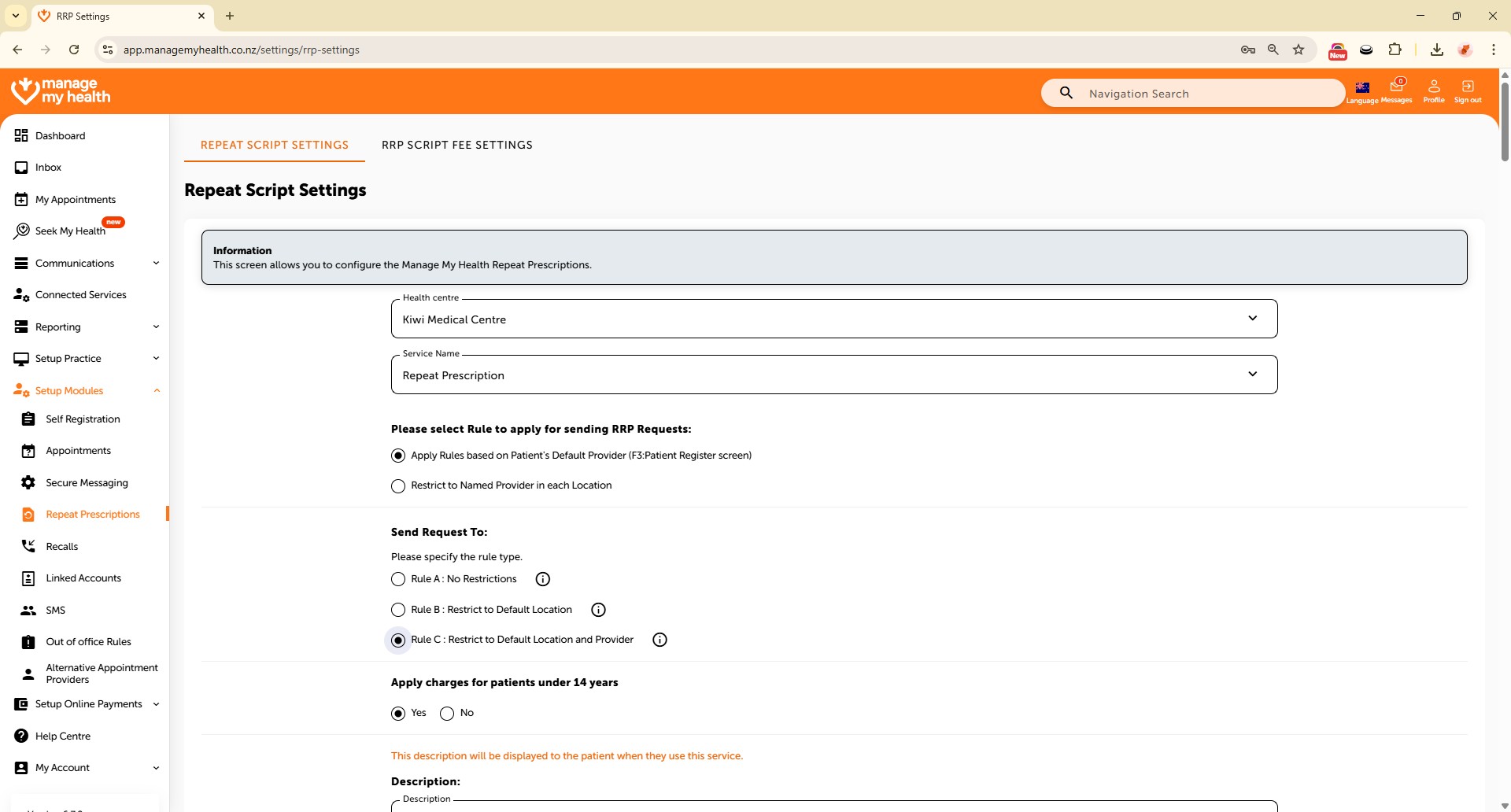Switch to RRP Script Fee Settings tab
Image resolution: width=1511 pixels, height=812 pixels.
click(x=457, y=145)
